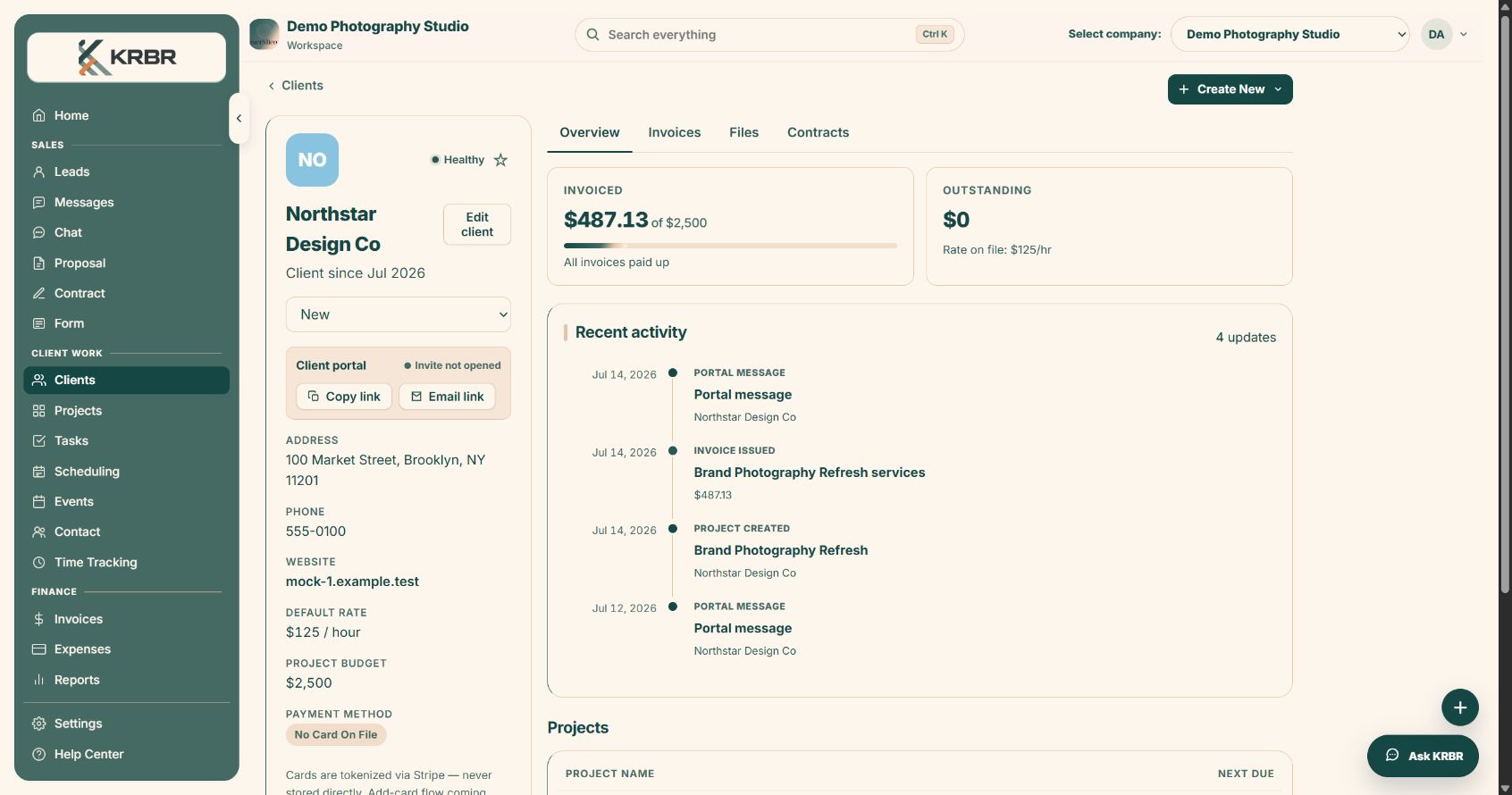
Task: Open the Brand Photography Refresh services activity
Action: coord(810,473)
